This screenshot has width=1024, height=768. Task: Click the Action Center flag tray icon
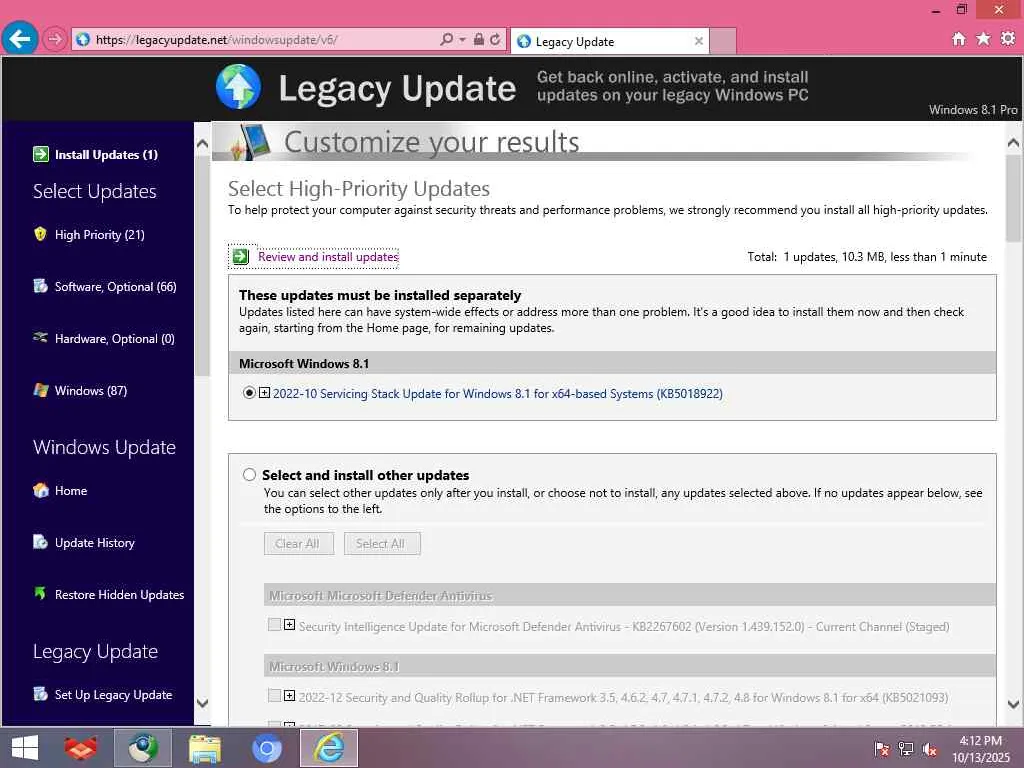coord(882,749)
